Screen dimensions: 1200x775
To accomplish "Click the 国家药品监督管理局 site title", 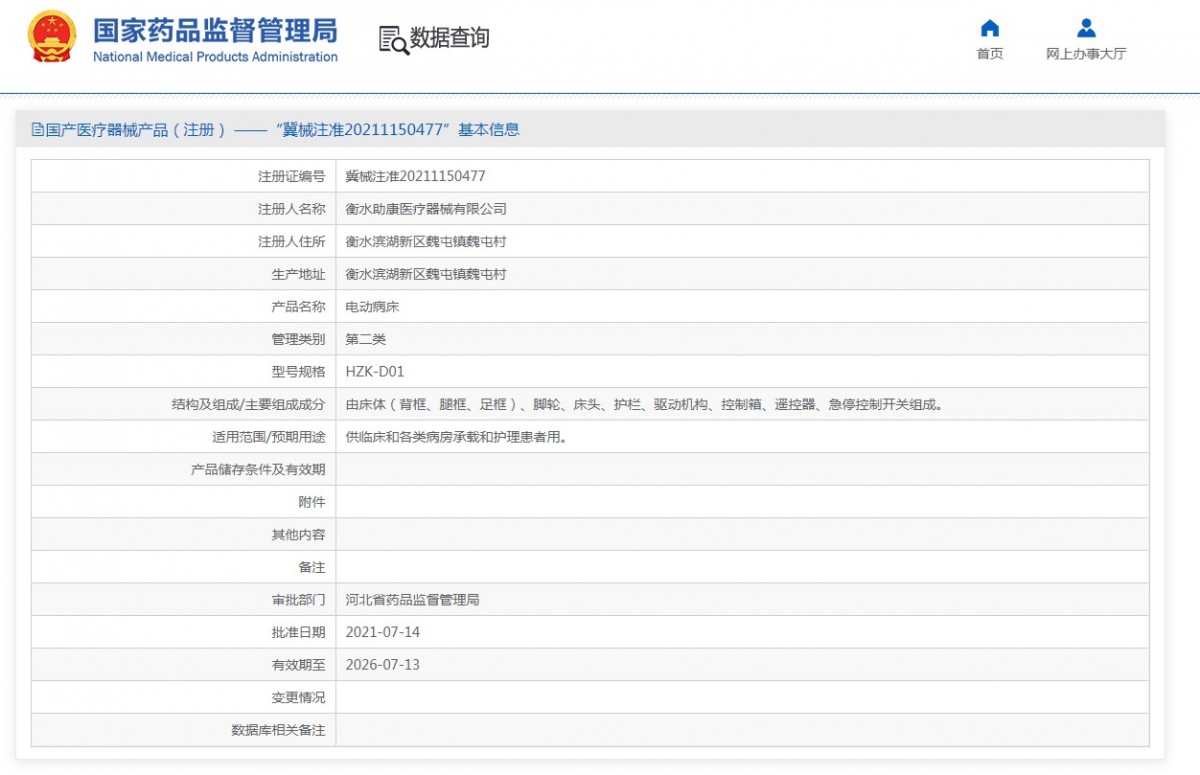I will [x=215, y=30].
